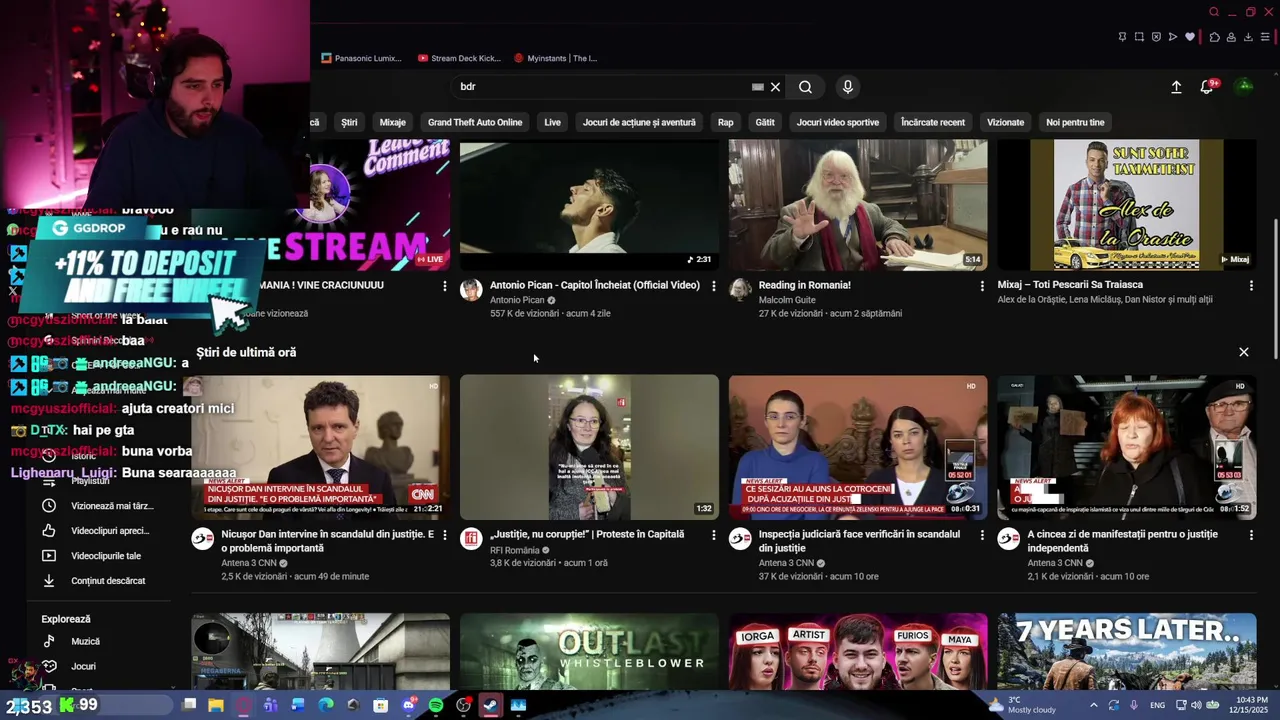1280x720 pixels.
Task: Open options for the live stream video
Action: point(445,286)
